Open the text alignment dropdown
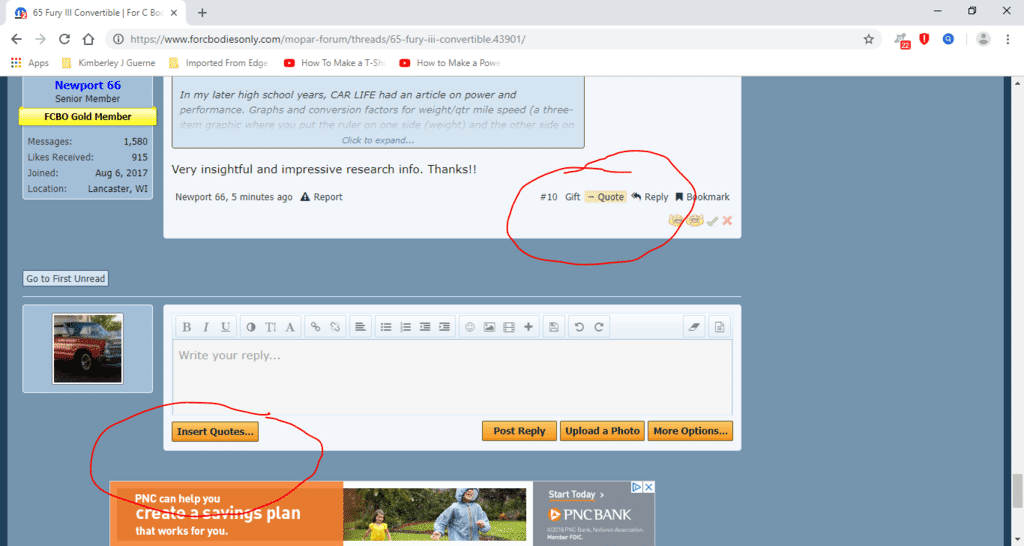1024x546 pixels. (359, 327)
